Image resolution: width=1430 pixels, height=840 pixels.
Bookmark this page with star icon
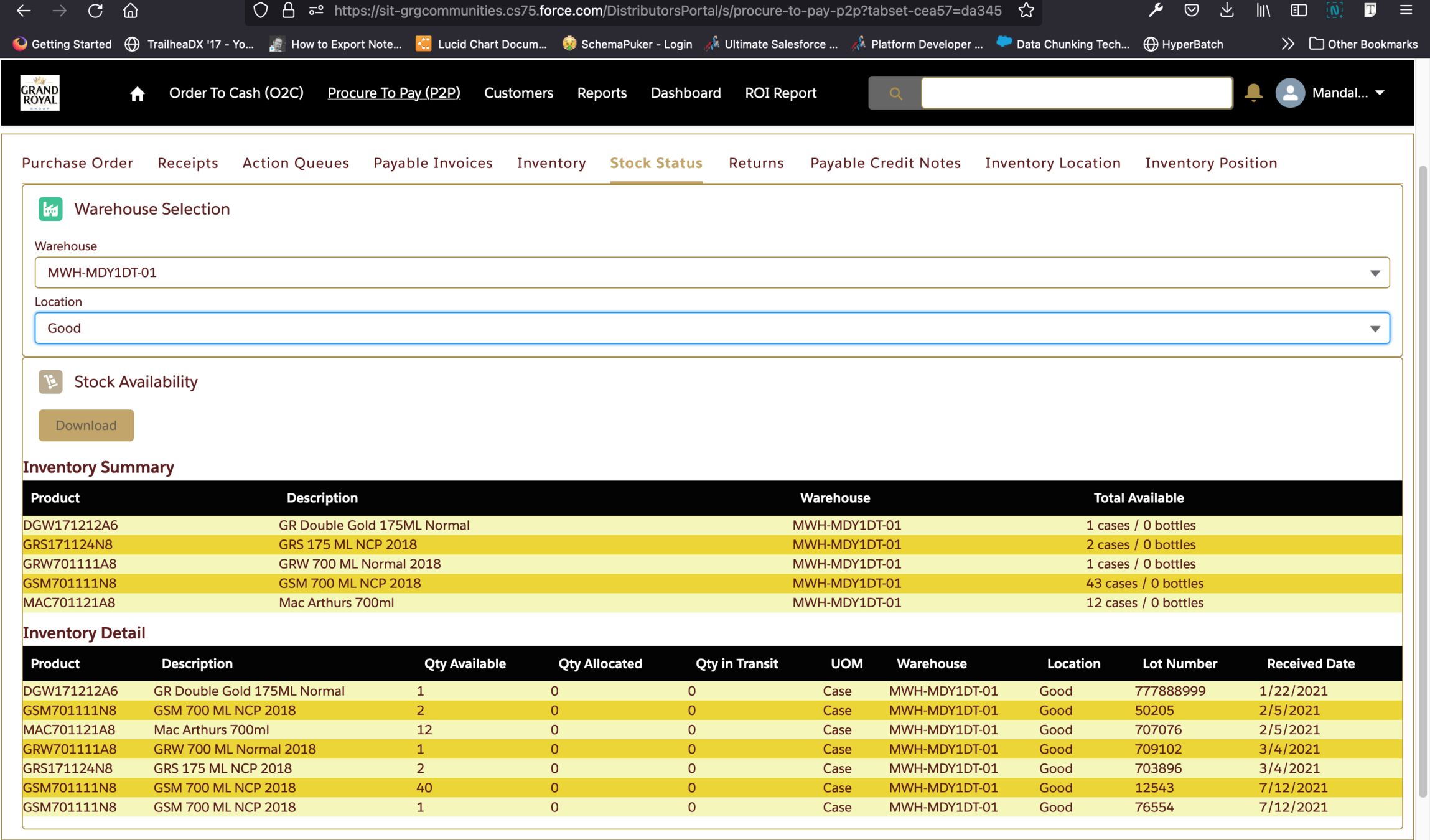[x=1026, y=11]
